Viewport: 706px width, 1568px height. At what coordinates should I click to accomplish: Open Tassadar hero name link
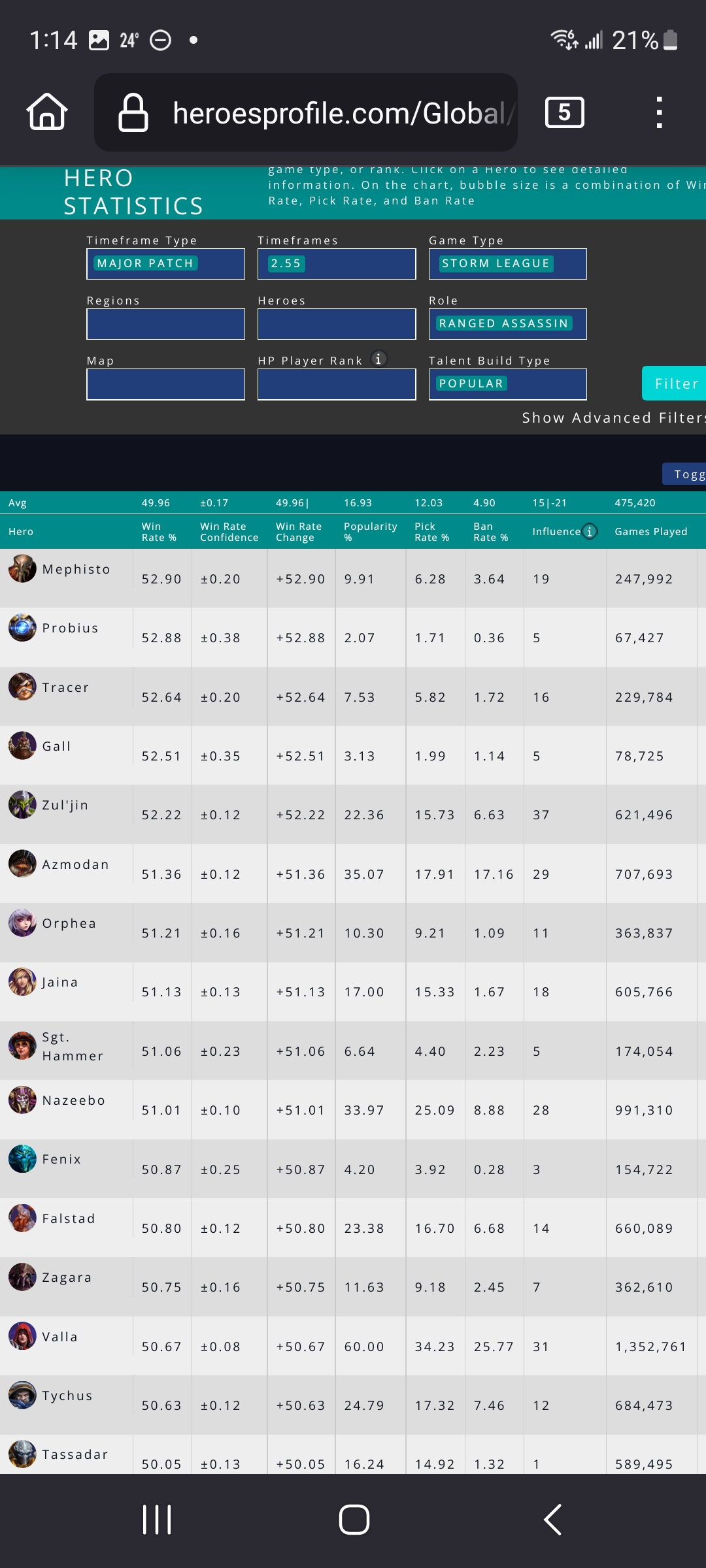click(x=75, y=1454)
